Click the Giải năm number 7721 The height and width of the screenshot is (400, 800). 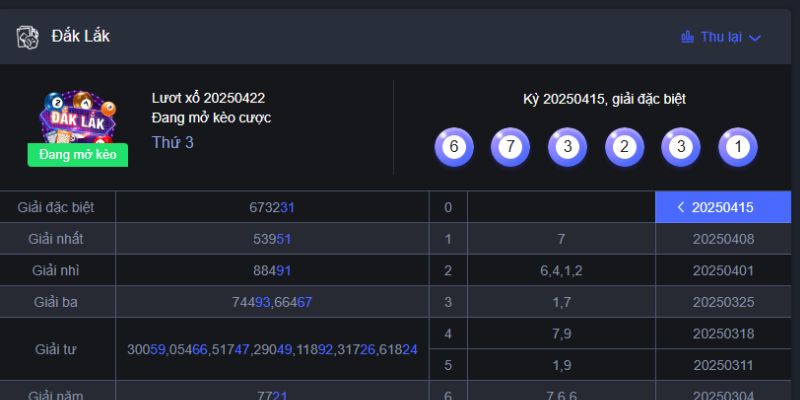click(272, 396)
